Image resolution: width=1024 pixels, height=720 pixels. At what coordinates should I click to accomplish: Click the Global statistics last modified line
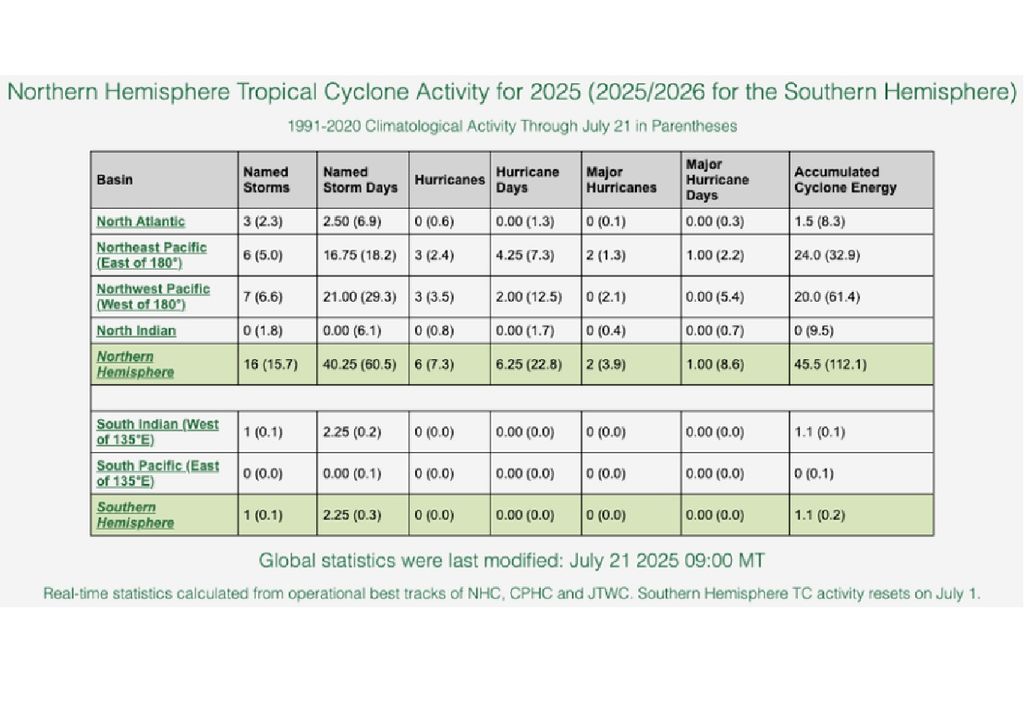click(512, 559)
